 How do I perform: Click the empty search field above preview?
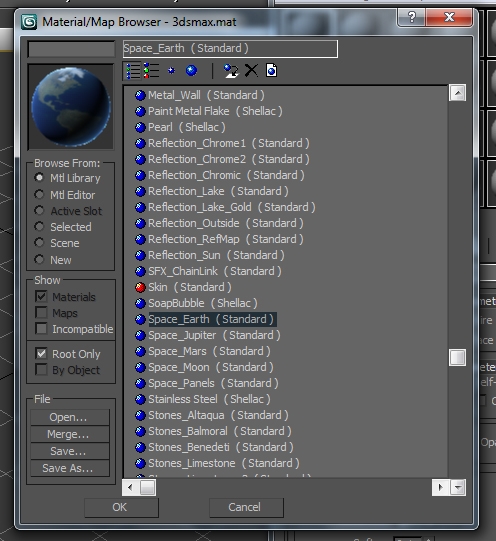[71, 49]
